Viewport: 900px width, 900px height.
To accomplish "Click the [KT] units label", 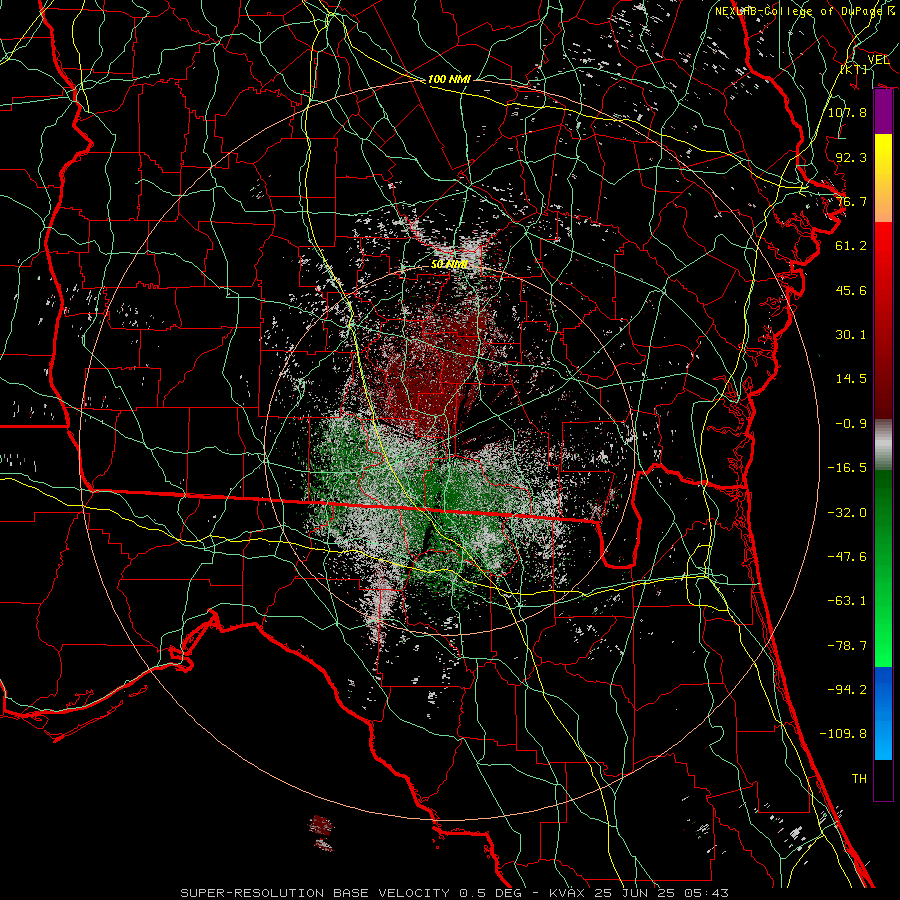I will (854, 69).
